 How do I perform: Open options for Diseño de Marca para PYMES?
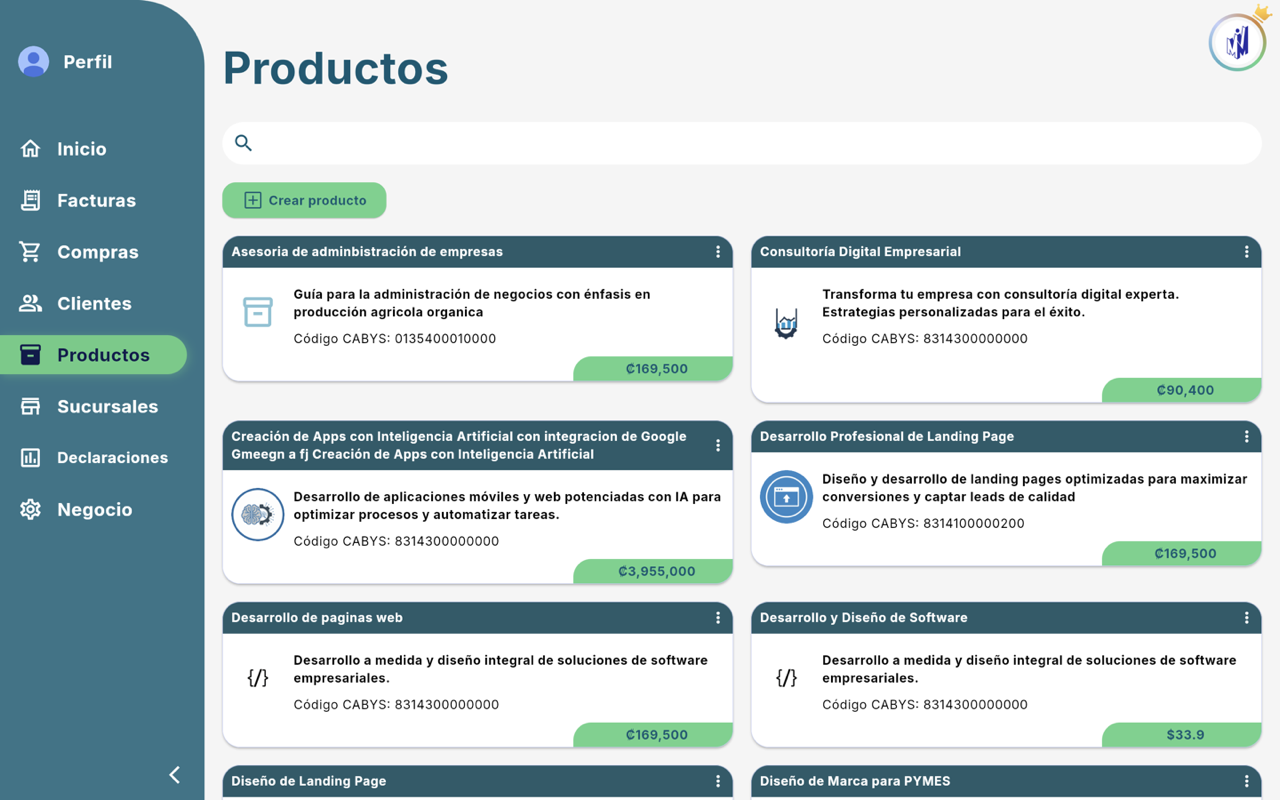1246,781
